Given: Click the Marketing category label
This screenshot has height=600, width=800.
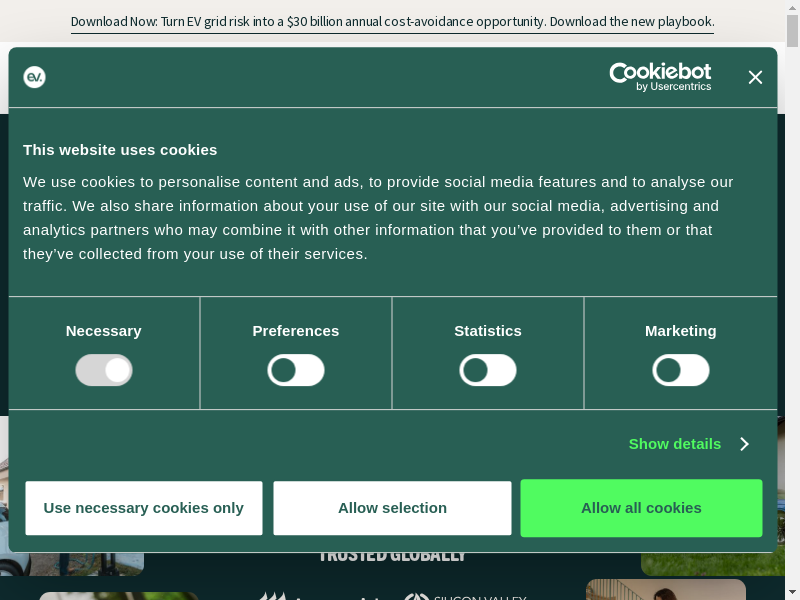Looking at the screenshot, I should click(681, 331).
